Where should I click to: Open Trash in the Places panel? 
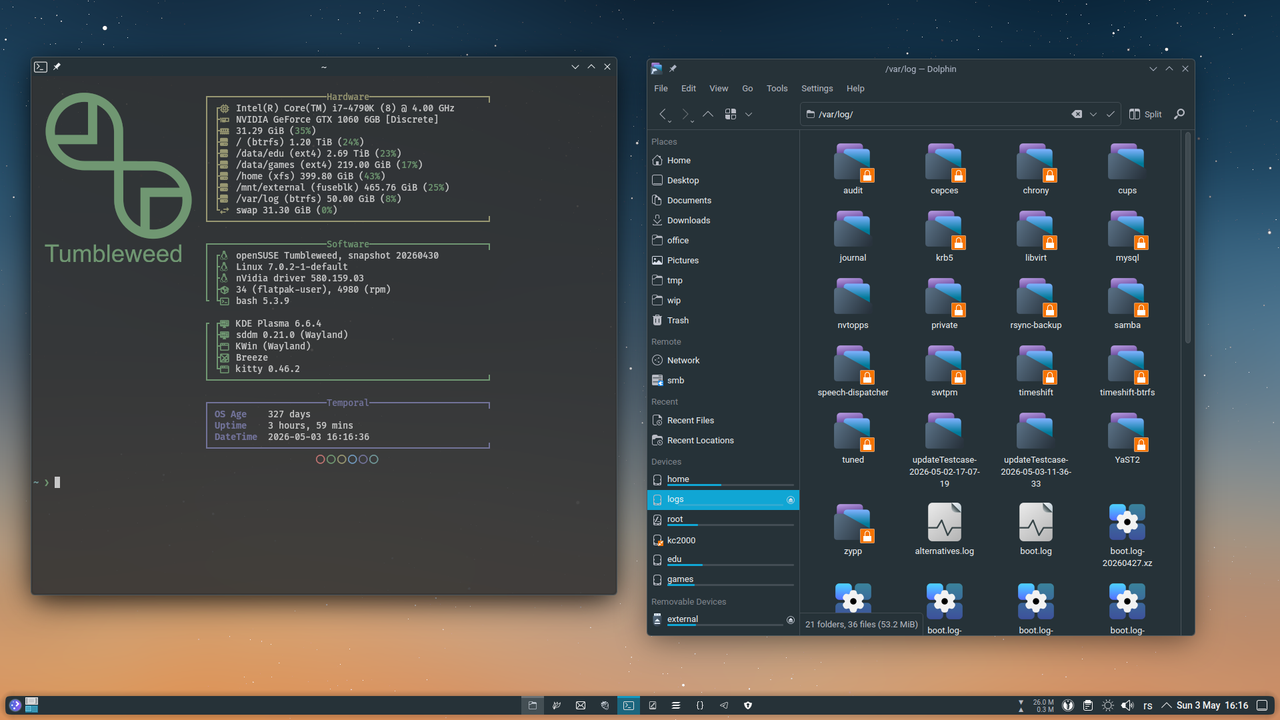click(x=723, y=320)
